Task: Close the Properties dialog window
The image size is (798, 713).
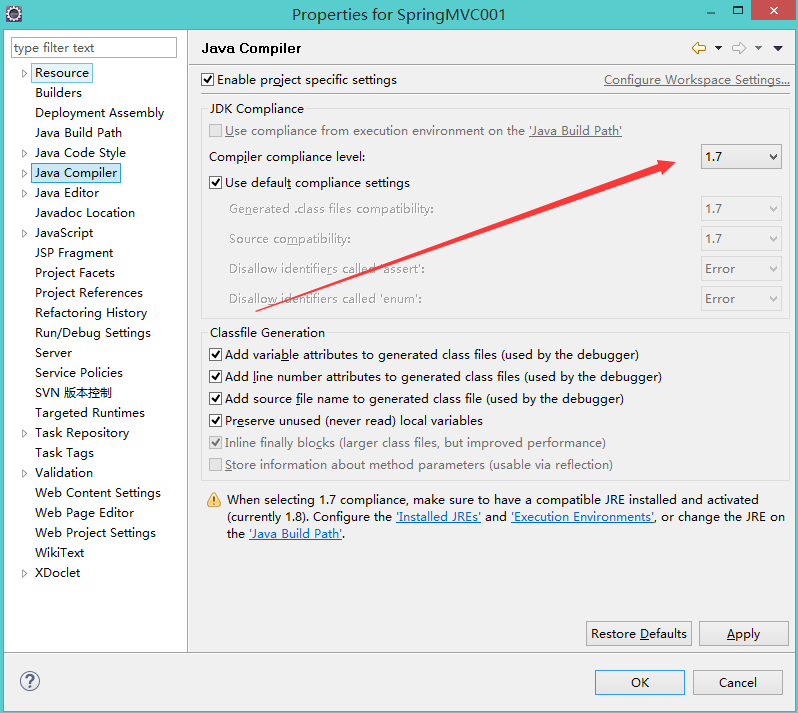Action: pos(774,10)
